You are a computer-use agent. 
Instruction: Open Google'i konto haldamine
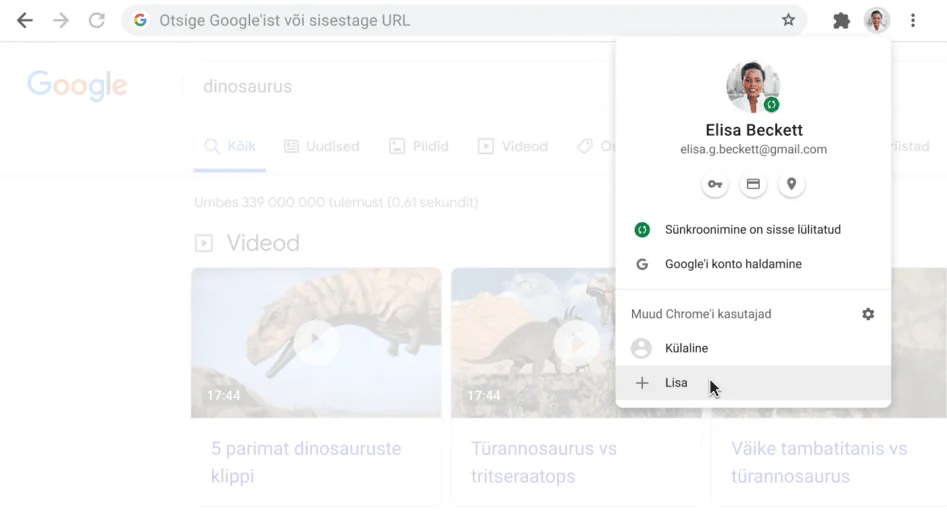[x=732, y=265]
